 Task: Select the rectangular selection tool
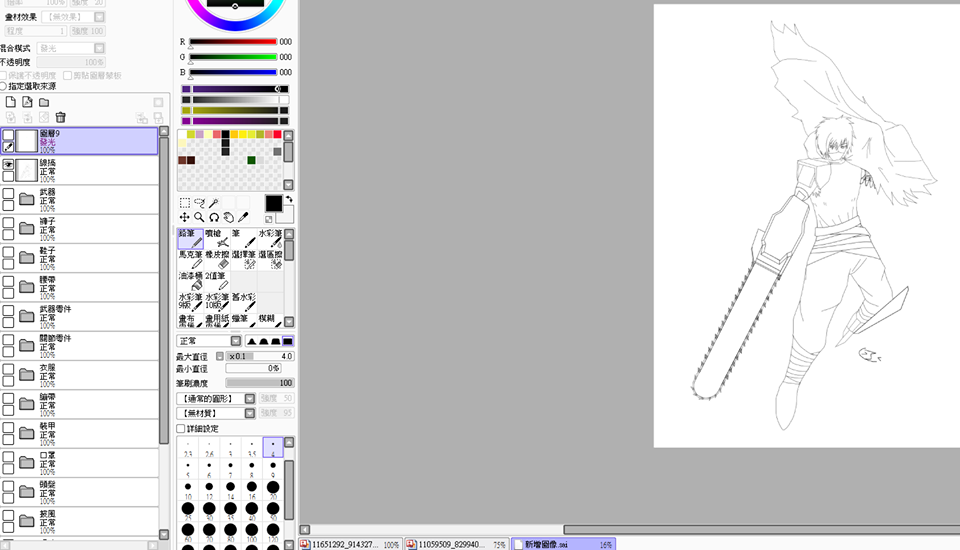[x=184, y=203]
